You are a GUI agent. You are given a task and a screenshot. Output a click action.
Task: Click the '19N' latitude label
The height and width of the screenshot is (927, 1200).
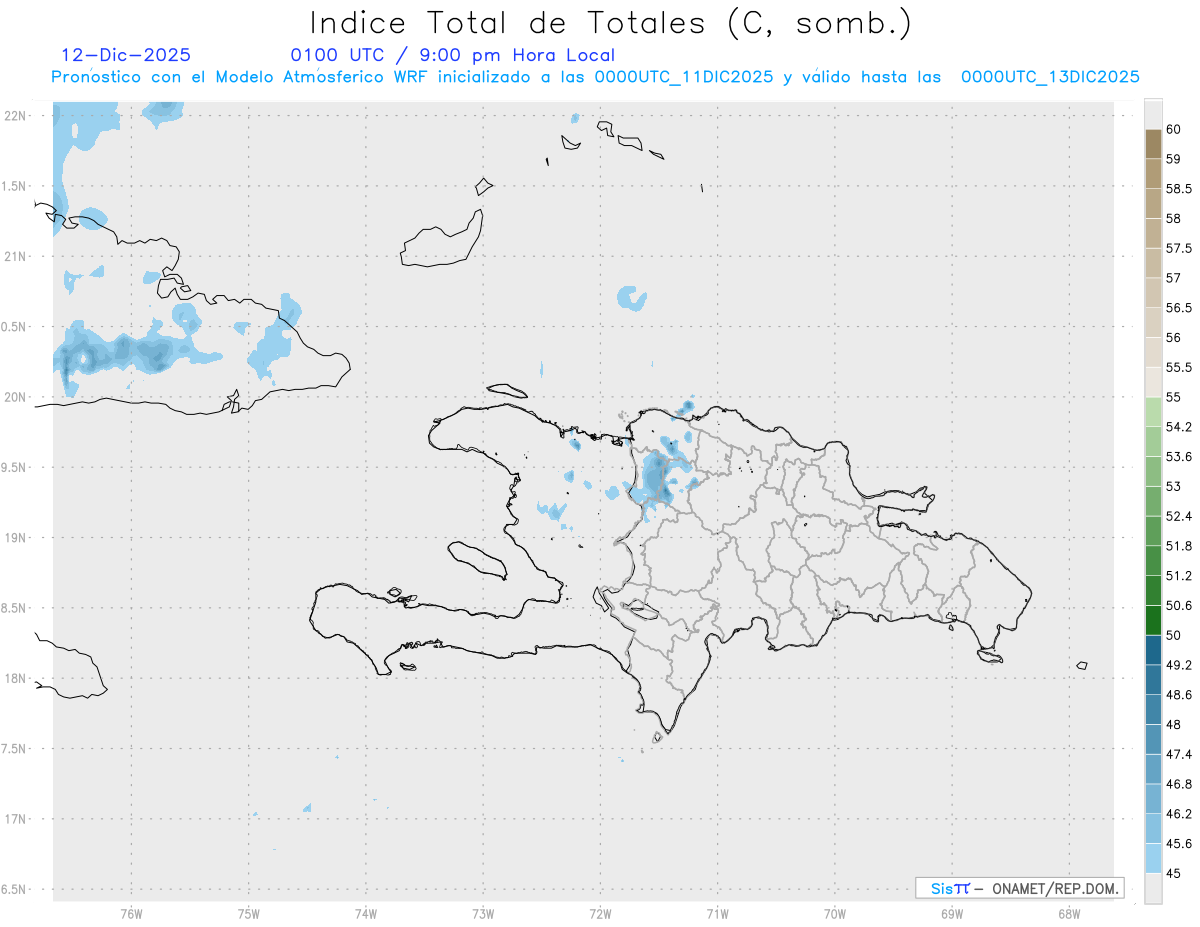coord(14,538)
